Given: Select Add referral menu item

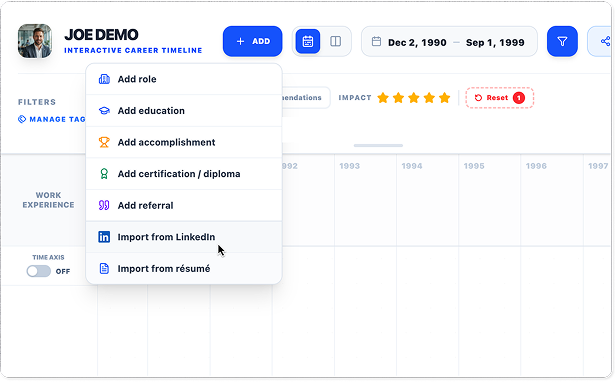Looking at the screenshot, I should (184, 205).
